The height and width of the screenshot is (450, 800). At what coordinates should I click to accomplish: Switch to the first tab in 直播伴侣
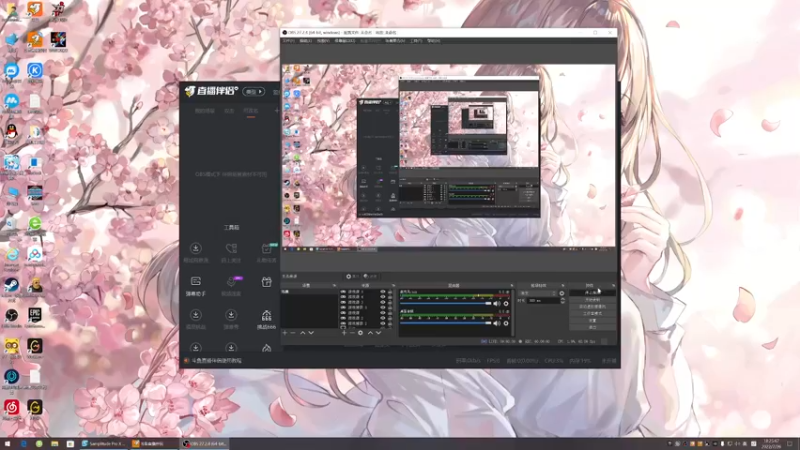tap(205, 111)
